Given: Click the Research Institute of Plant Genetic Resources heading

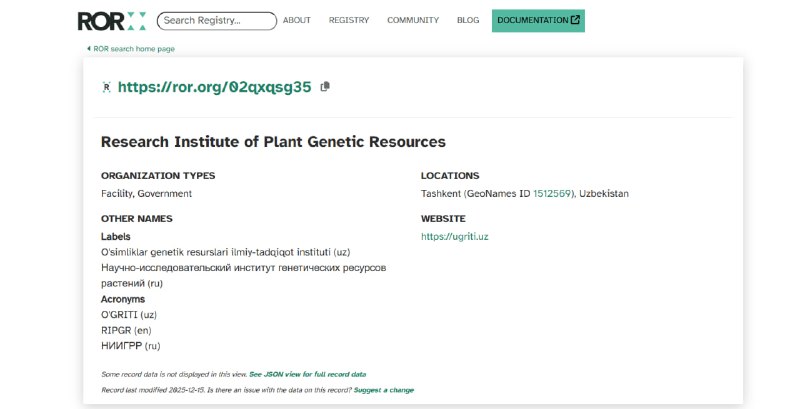Looking at the screenshot, I should [x=273, y=142].
